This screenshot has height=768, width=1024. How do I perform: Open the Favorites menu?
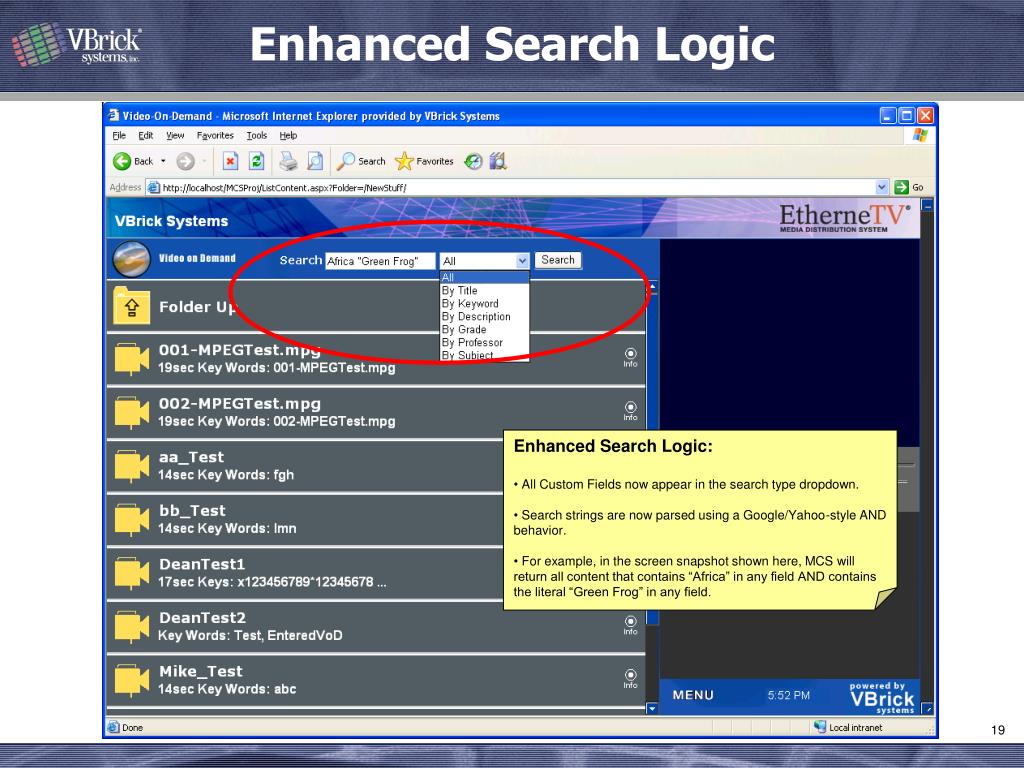(x=215, y=135)
